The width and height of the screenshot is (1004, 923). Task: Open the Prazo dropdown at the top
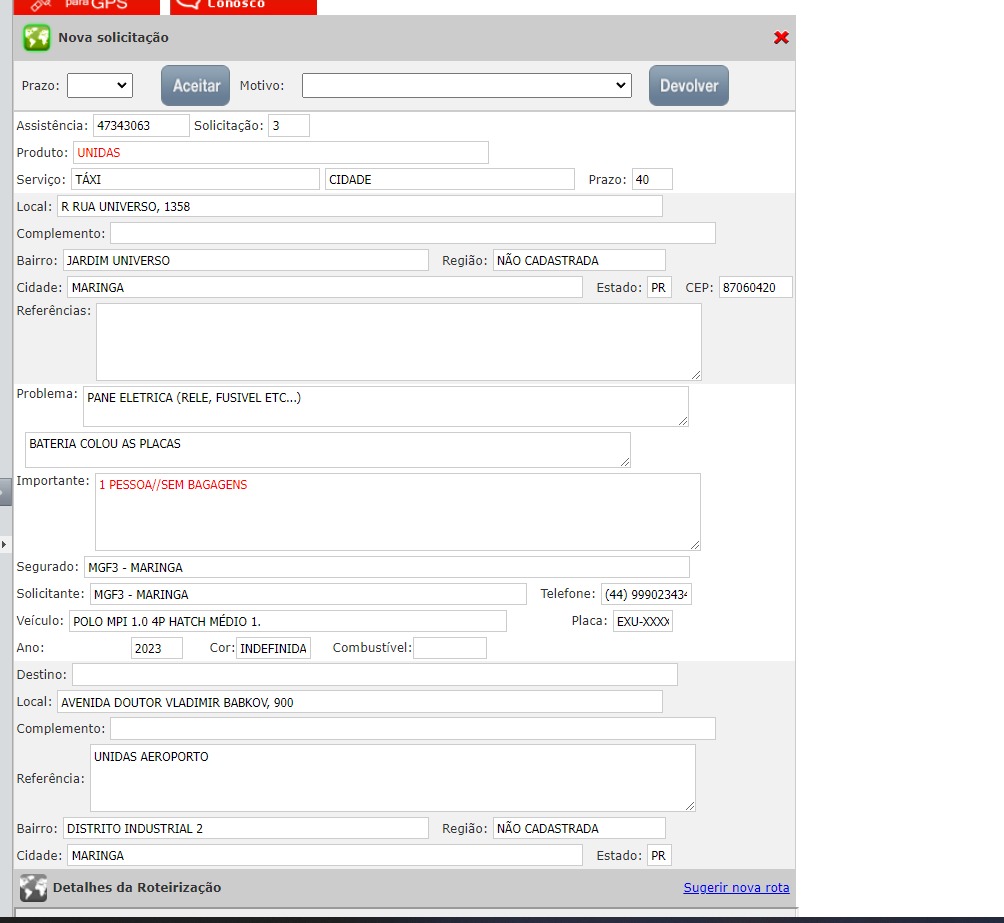pos(99,86)
